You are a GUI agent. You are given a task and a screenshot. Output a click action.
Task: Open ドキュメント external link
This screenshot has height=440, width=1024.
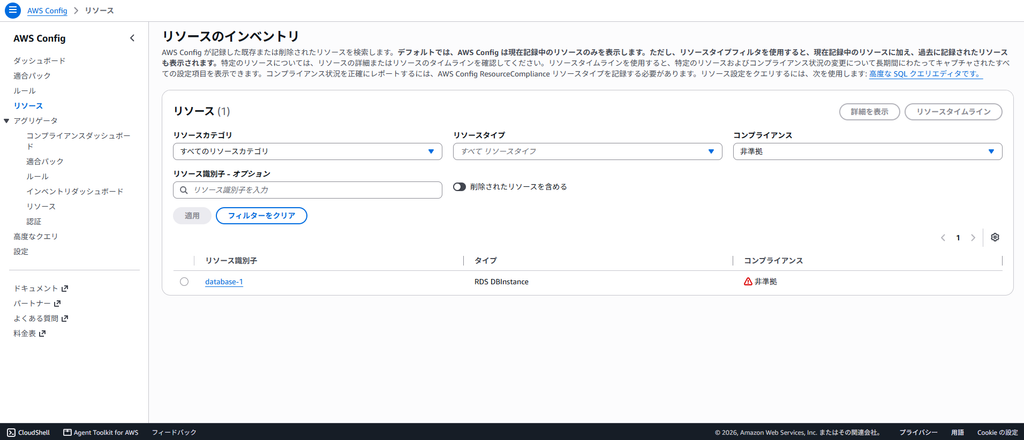[x=40, y=288]
